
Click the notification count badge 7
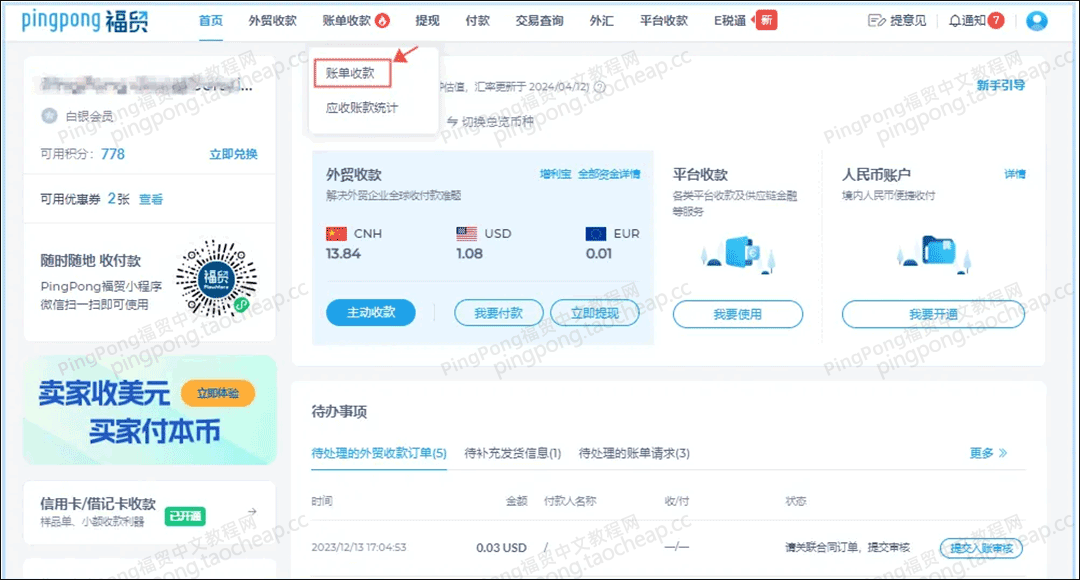tap(996, 20)
